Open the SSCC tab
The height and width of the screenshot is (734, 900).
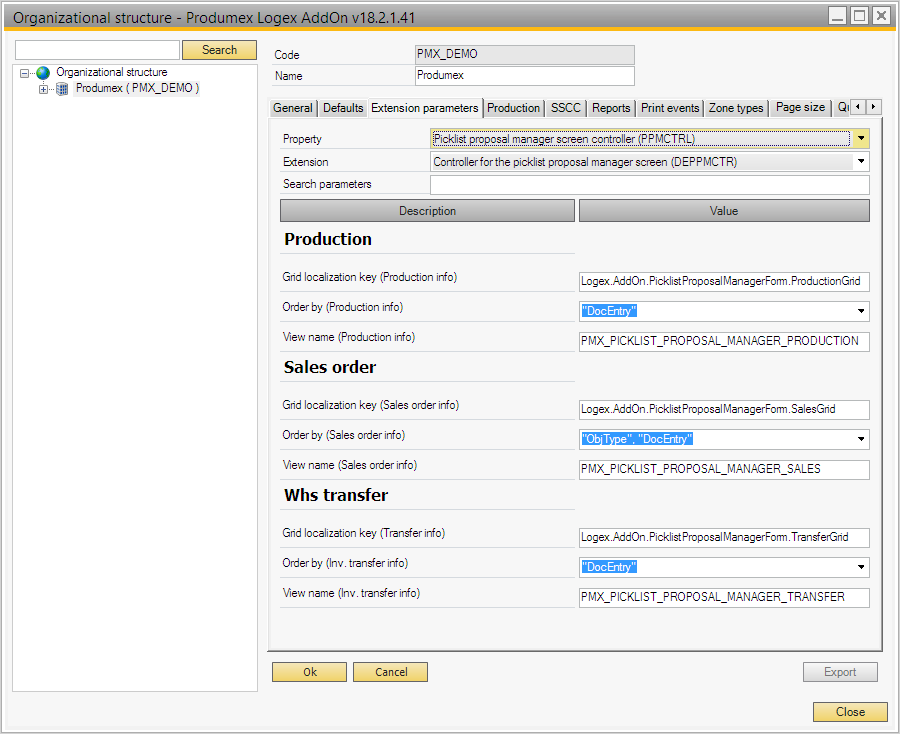coord(565,107)
